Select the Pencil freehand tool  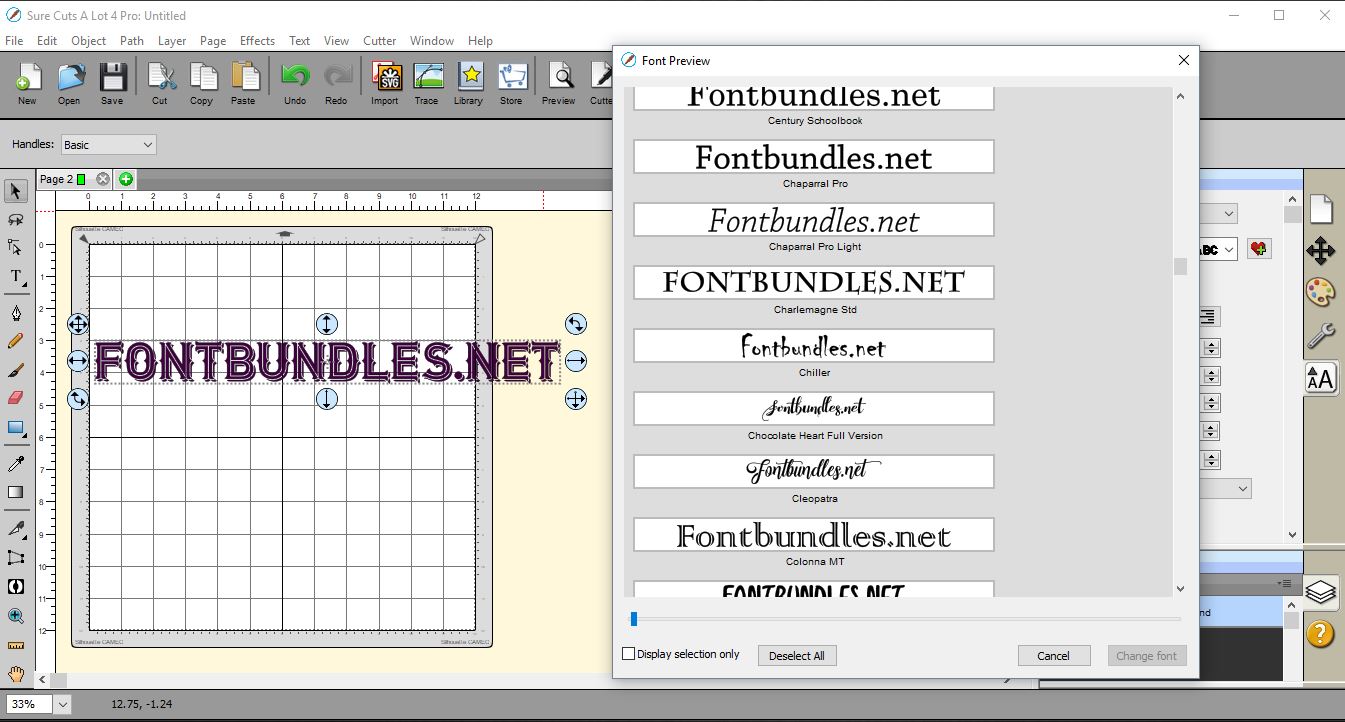point(16,341)
